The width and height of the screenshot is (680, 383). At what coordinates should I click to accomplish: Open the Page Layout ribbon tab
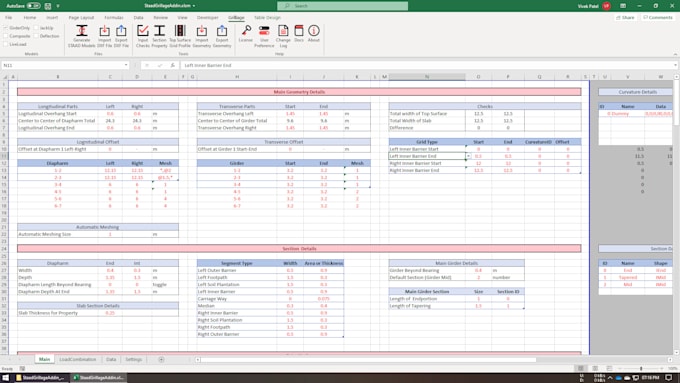click(x=81, y=17)
